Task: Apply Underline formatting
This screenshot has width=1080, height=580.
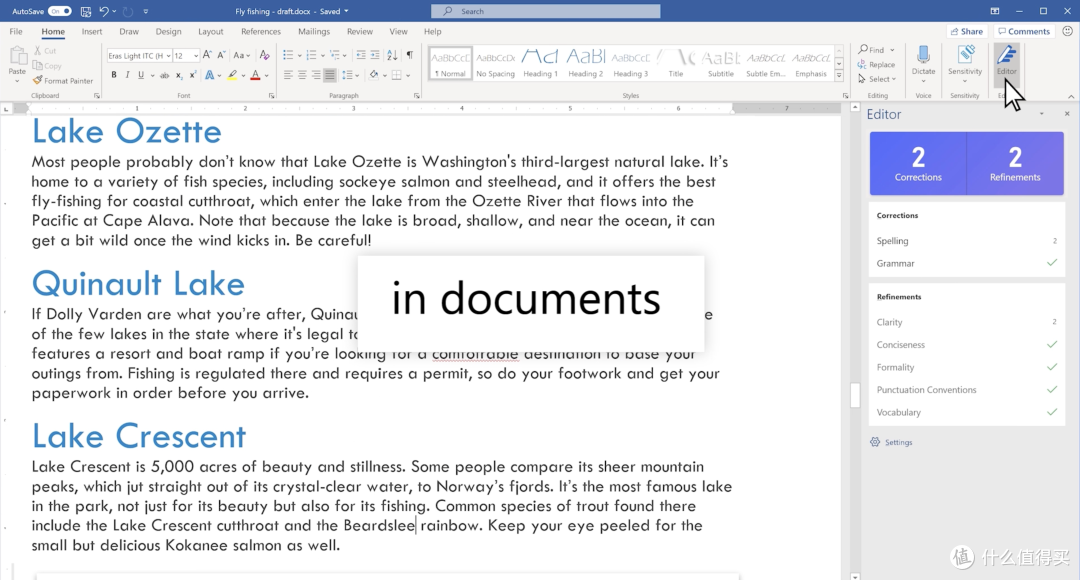Action: click(x=141, y=75)
